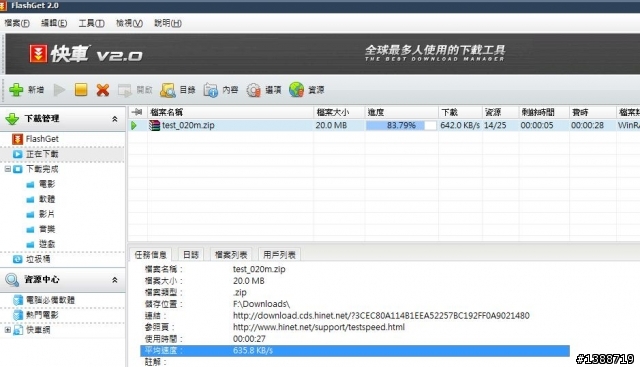Click the magnifier Resource Center icon

12,280
